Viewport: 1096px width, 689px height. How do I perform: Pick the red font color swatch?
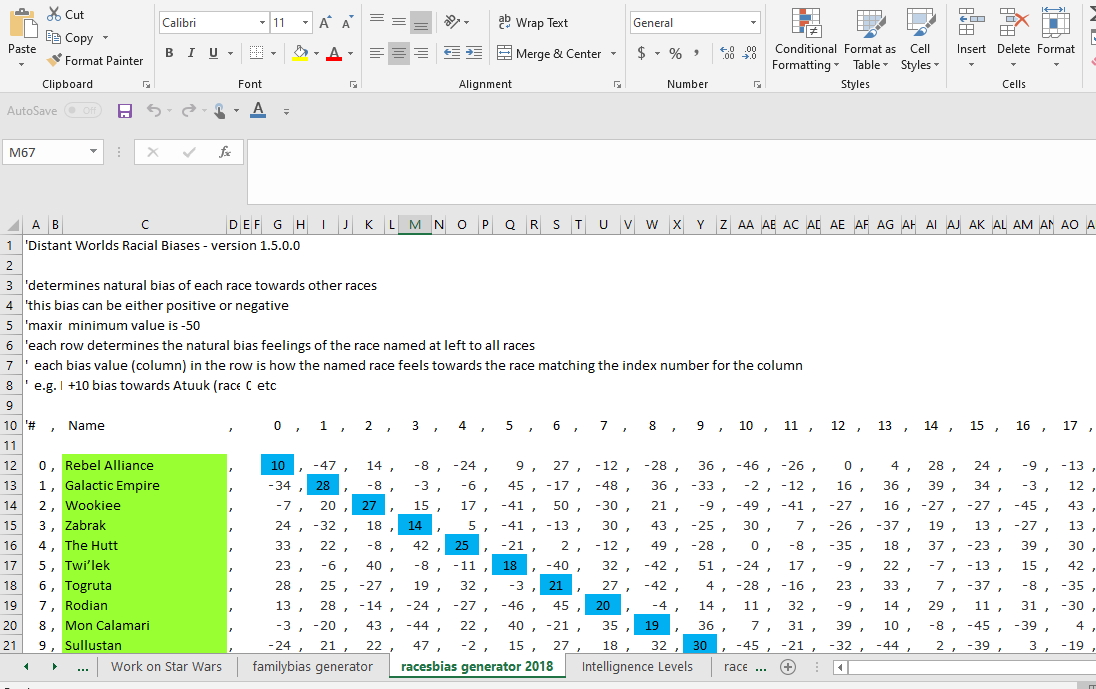coord(336,53)
